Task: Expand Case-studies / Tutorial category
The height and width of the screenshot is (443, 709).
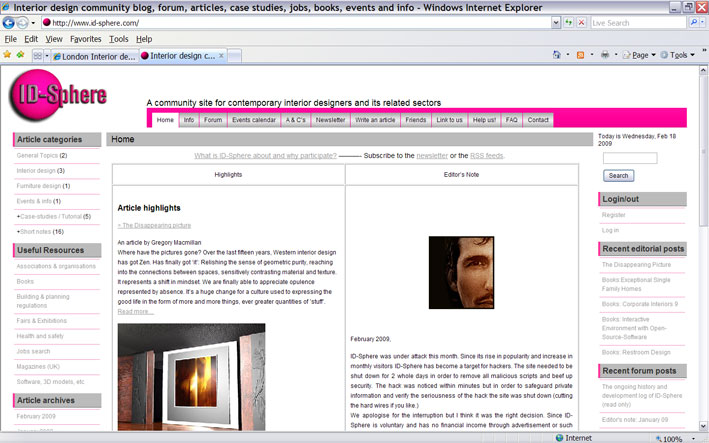Action: [53, 217]
